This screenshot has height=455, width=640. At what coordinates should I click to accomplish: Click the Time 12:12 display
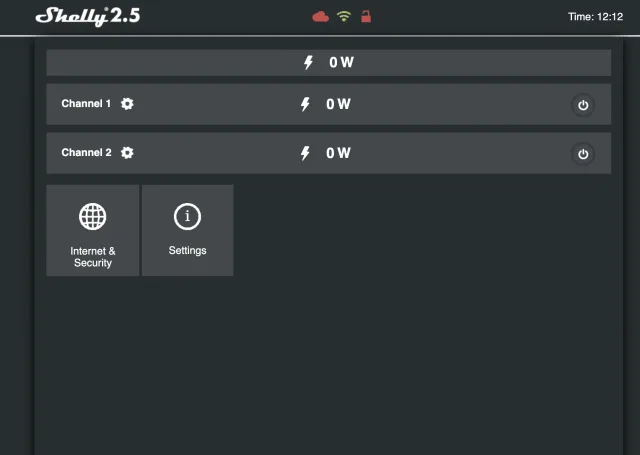[x=595, y=17]
